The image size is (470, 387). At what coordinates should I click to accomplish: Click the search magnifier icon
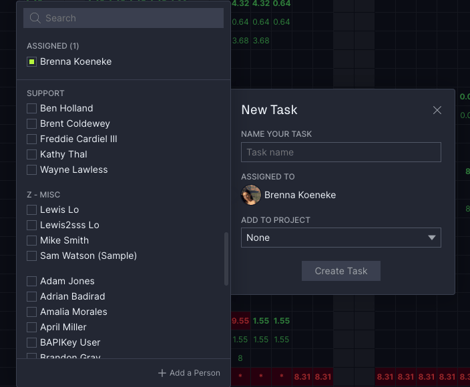35,18
